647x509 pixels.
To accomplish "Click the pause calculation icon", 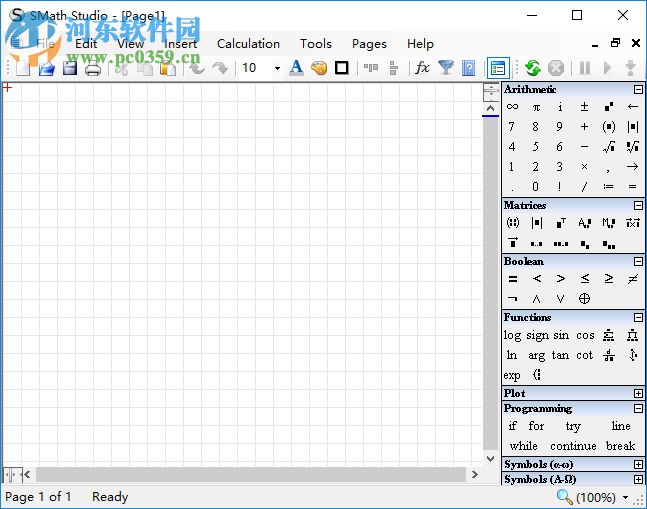I will 585,68.
